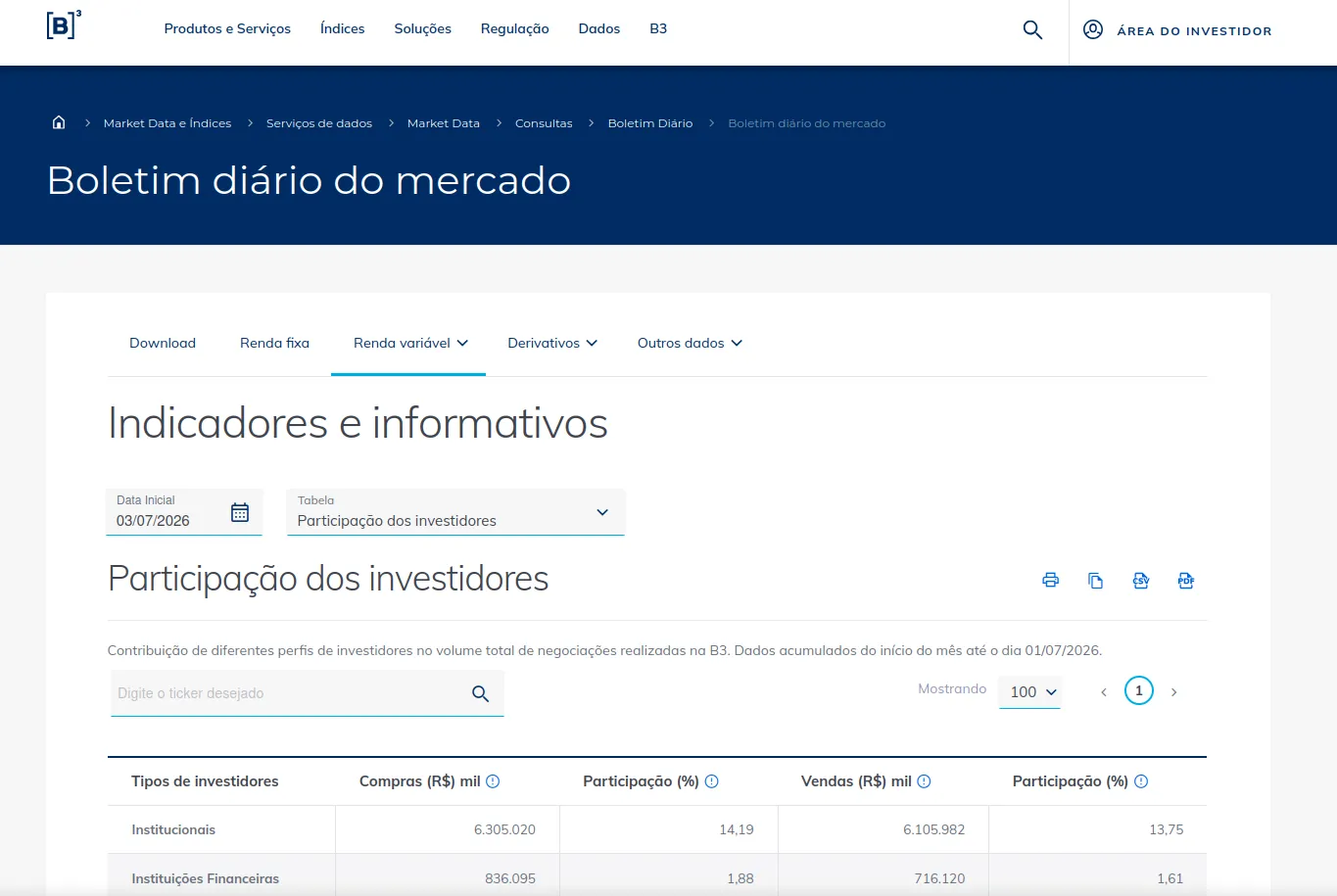Screen dimensions: 1337x896
Task: Select Institucionais sales value 6.105.982
Action: click(x=933, y=829)
